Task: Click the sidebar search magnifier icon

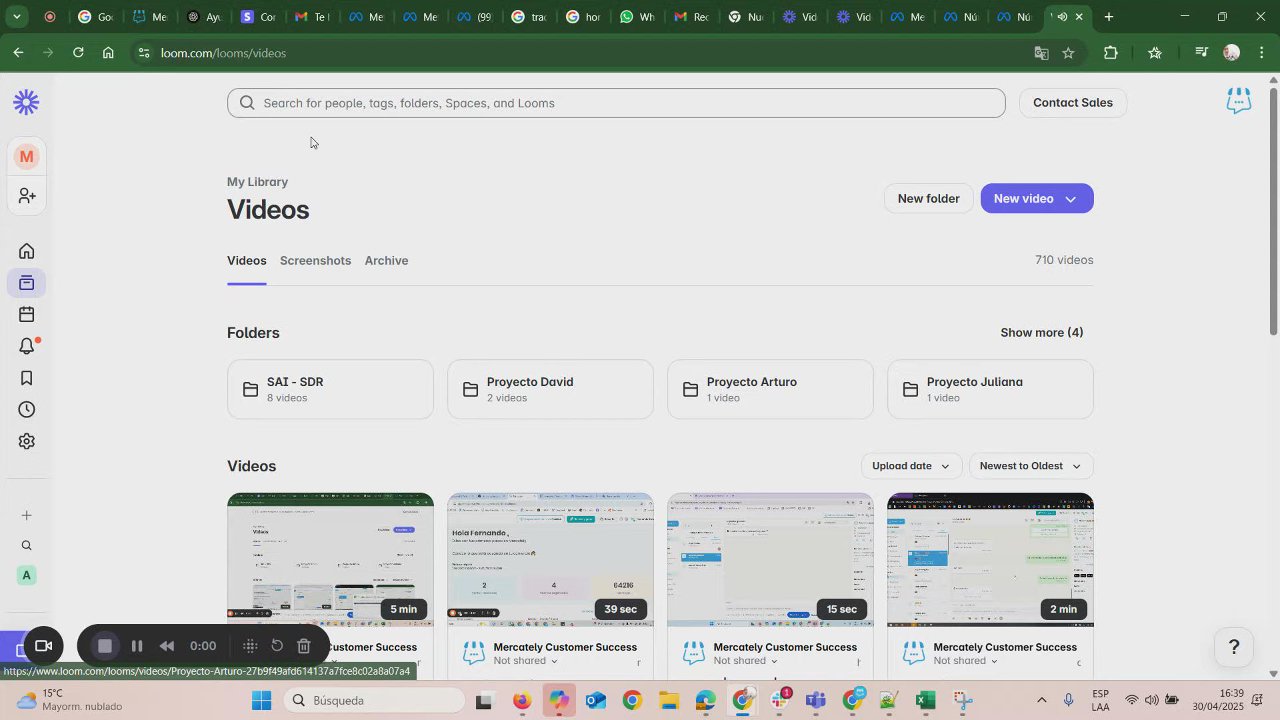Action: point(27,545)
